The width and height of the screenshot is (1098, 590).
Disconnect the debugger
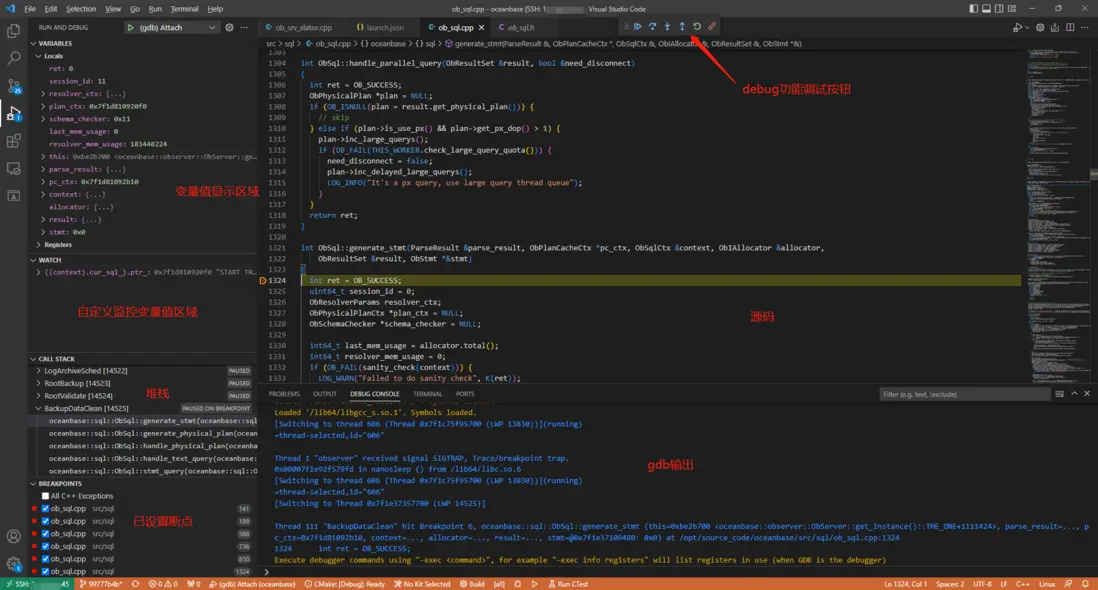712,27
